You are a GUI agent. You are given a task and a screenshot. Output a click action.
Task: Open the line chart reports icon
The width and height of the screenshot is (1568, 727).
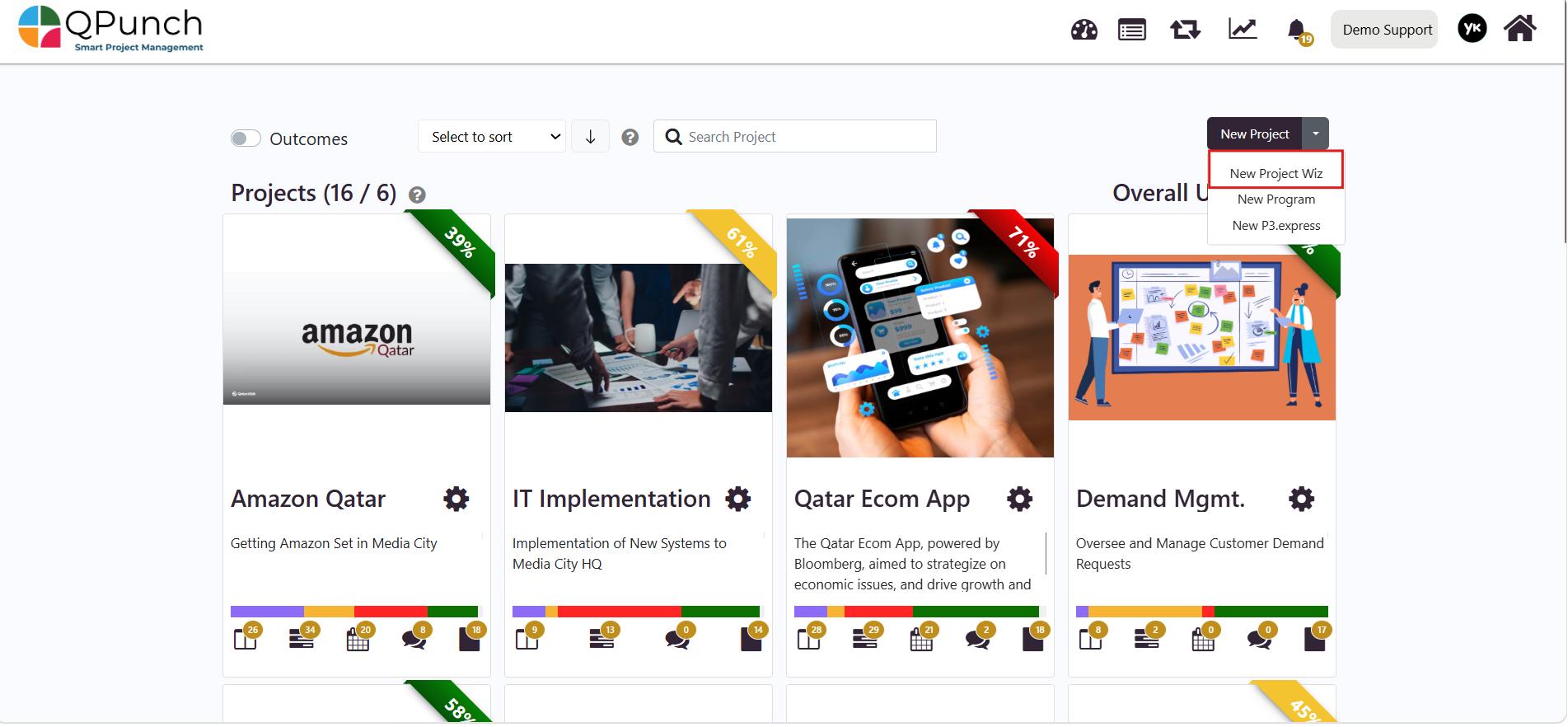point(1243,29)
